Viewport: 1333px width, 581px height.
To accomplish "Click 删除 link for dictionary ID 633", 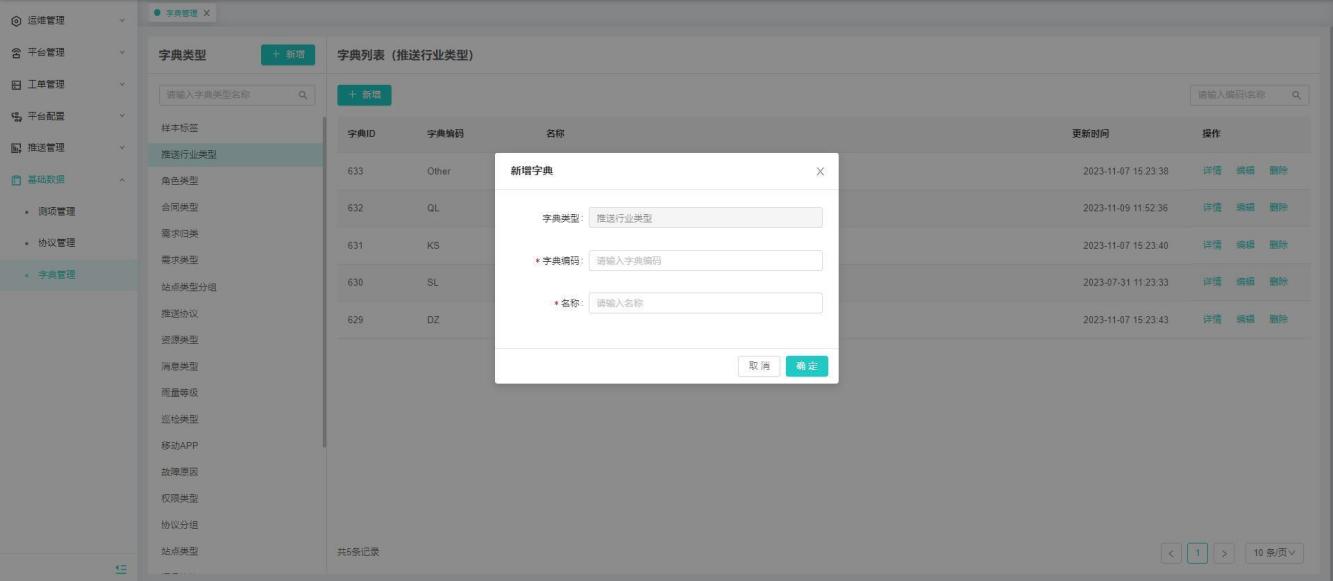I will [1278, 171].
